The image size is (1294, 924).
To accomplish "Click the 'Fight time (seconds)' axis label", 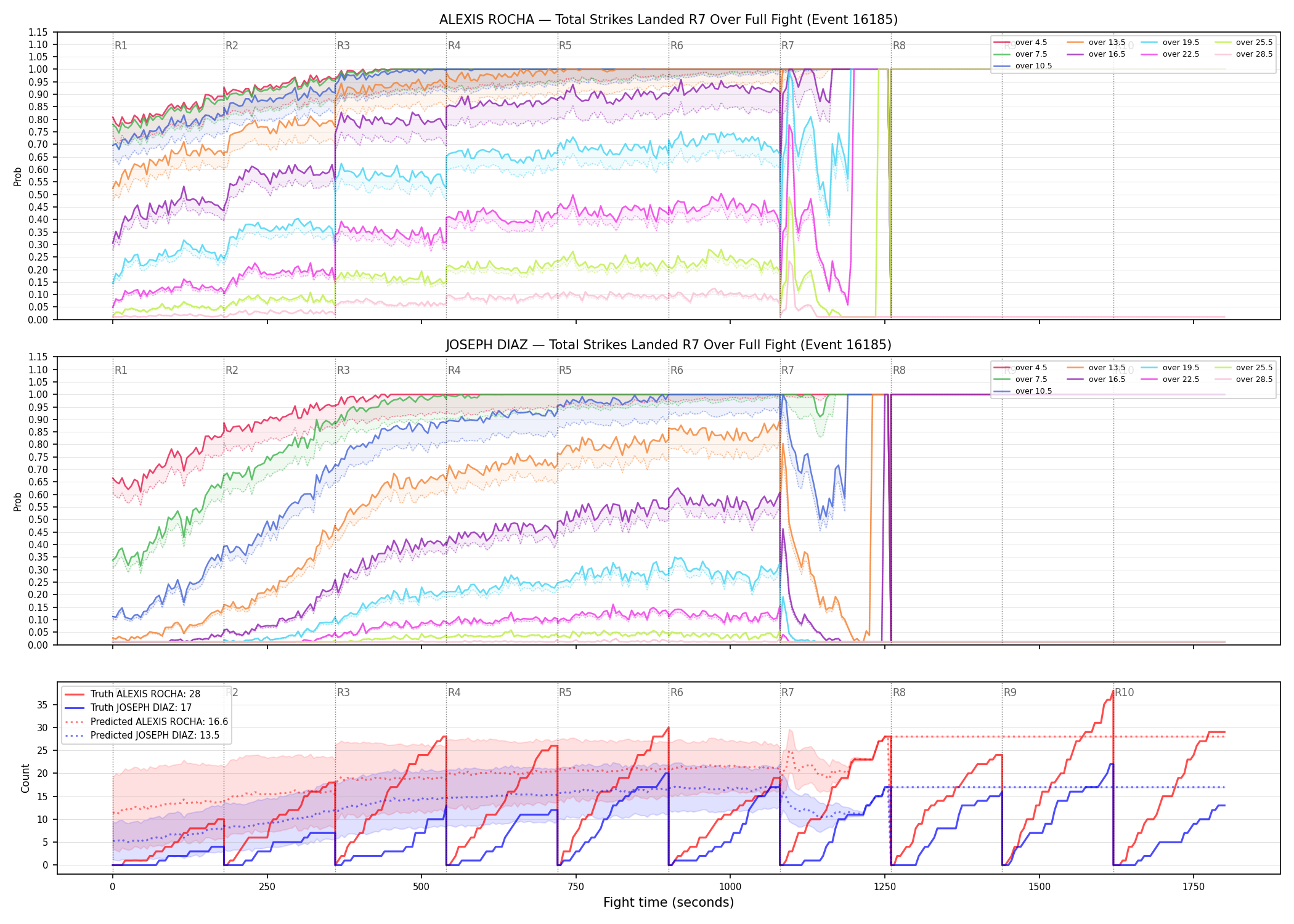I will (669, 902).
